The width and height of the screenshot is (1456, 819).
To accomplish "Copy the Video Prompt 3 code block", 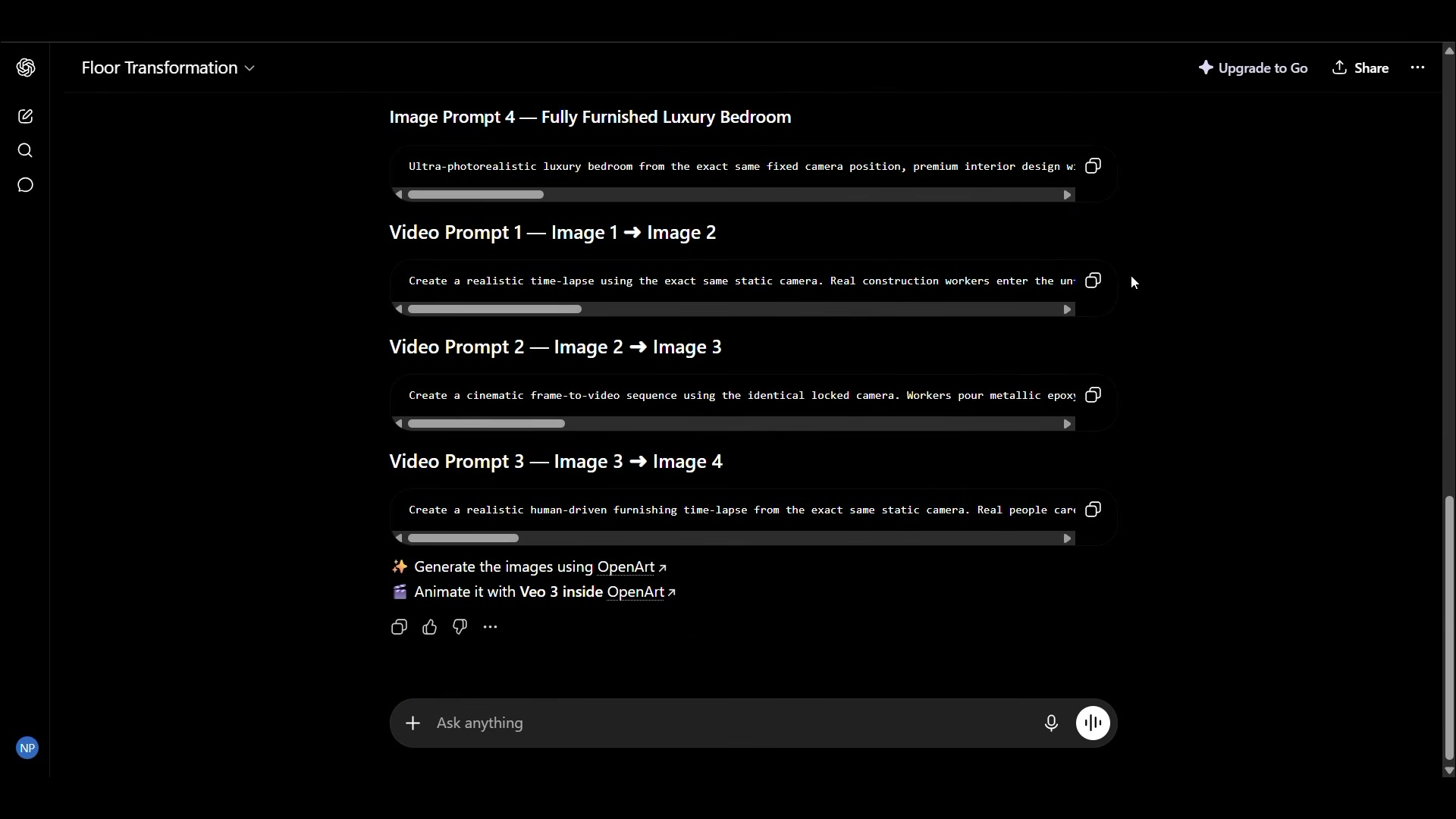I will 1093,510.
